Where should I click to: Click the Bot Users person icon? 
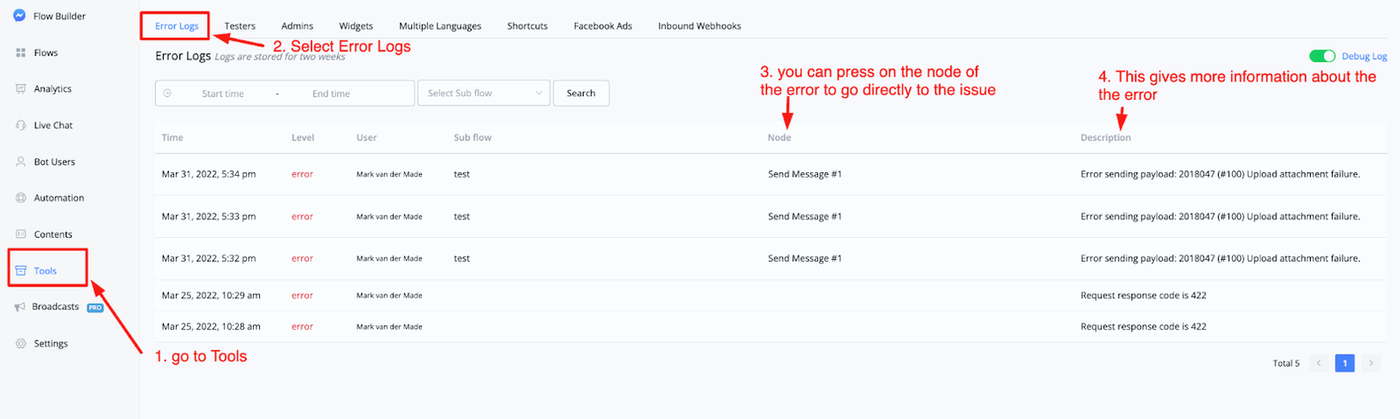click(20, 162)
